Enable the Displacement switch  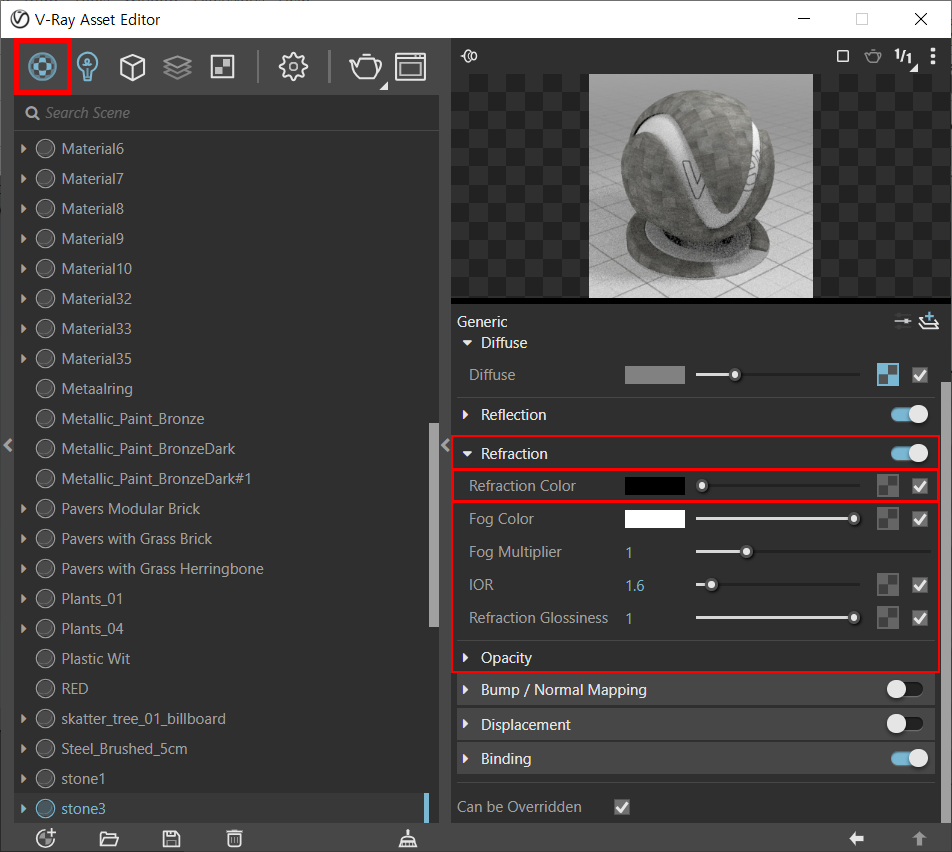tap(905, 724)
